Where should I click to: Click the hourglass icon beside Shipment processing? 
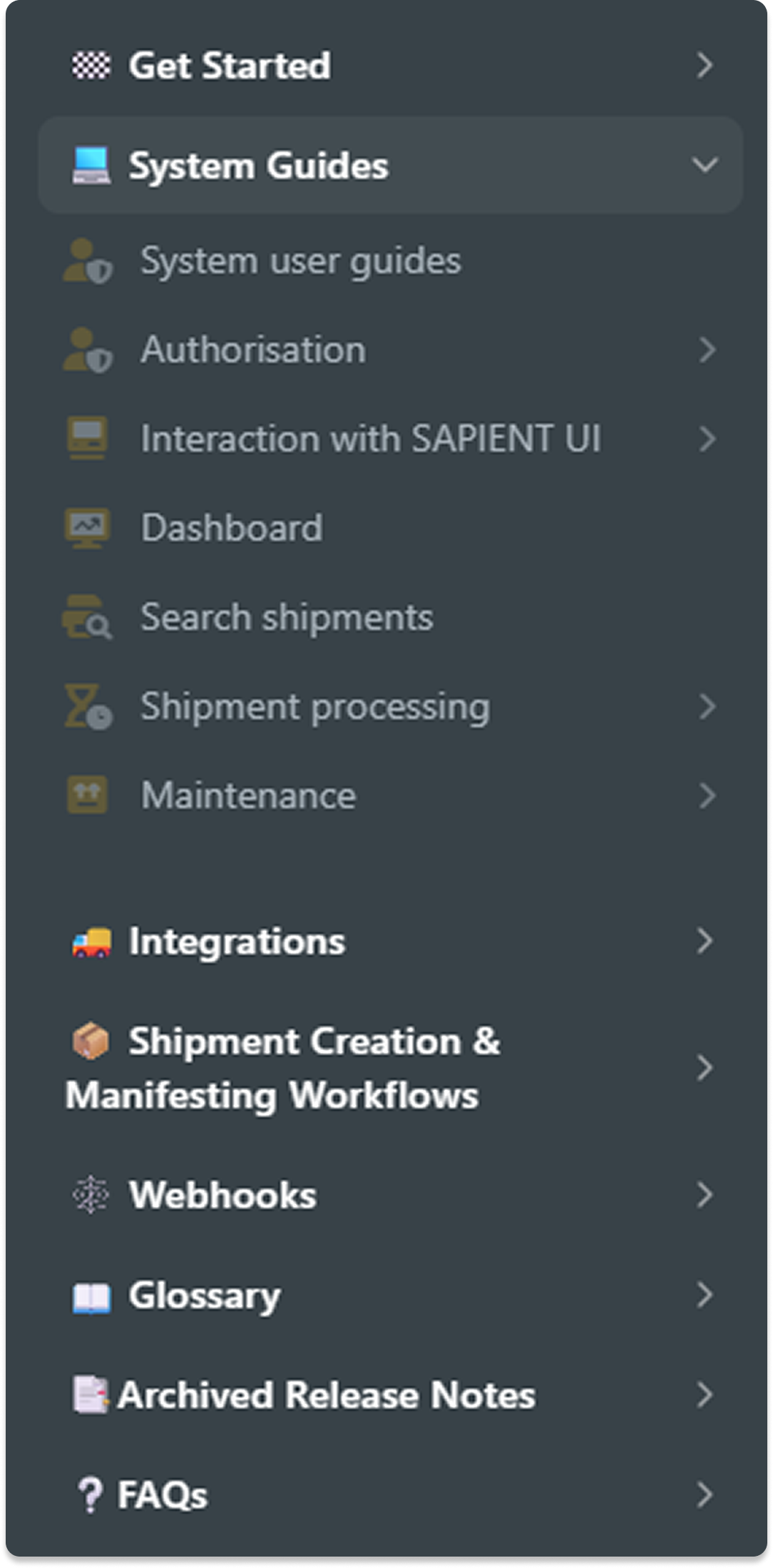pos(88,706)
